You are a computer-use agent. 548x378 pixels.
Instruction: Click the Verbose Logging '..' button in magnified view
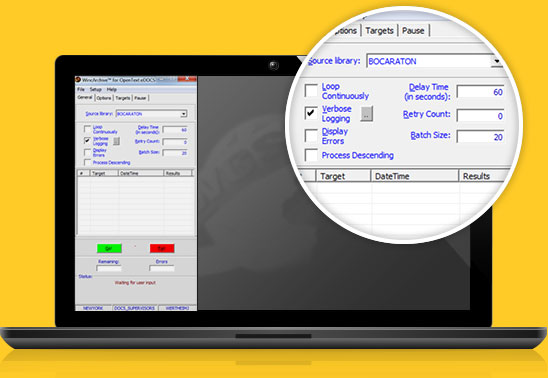pyautogui.click(x=367, y=113)
